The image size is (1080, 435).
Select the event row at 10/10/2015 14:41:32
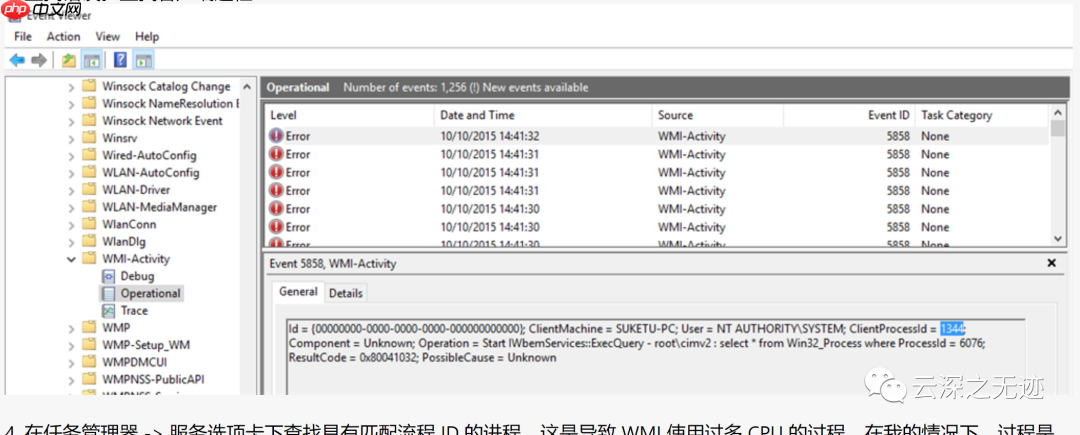click(x=657, y=136)
